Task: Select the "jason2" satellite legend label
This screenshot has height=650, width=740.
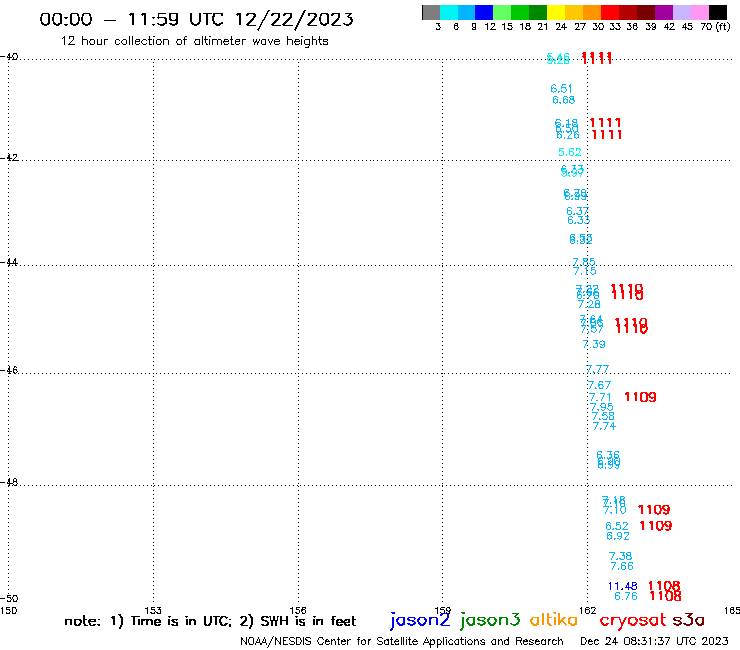Action: [420, 620]
